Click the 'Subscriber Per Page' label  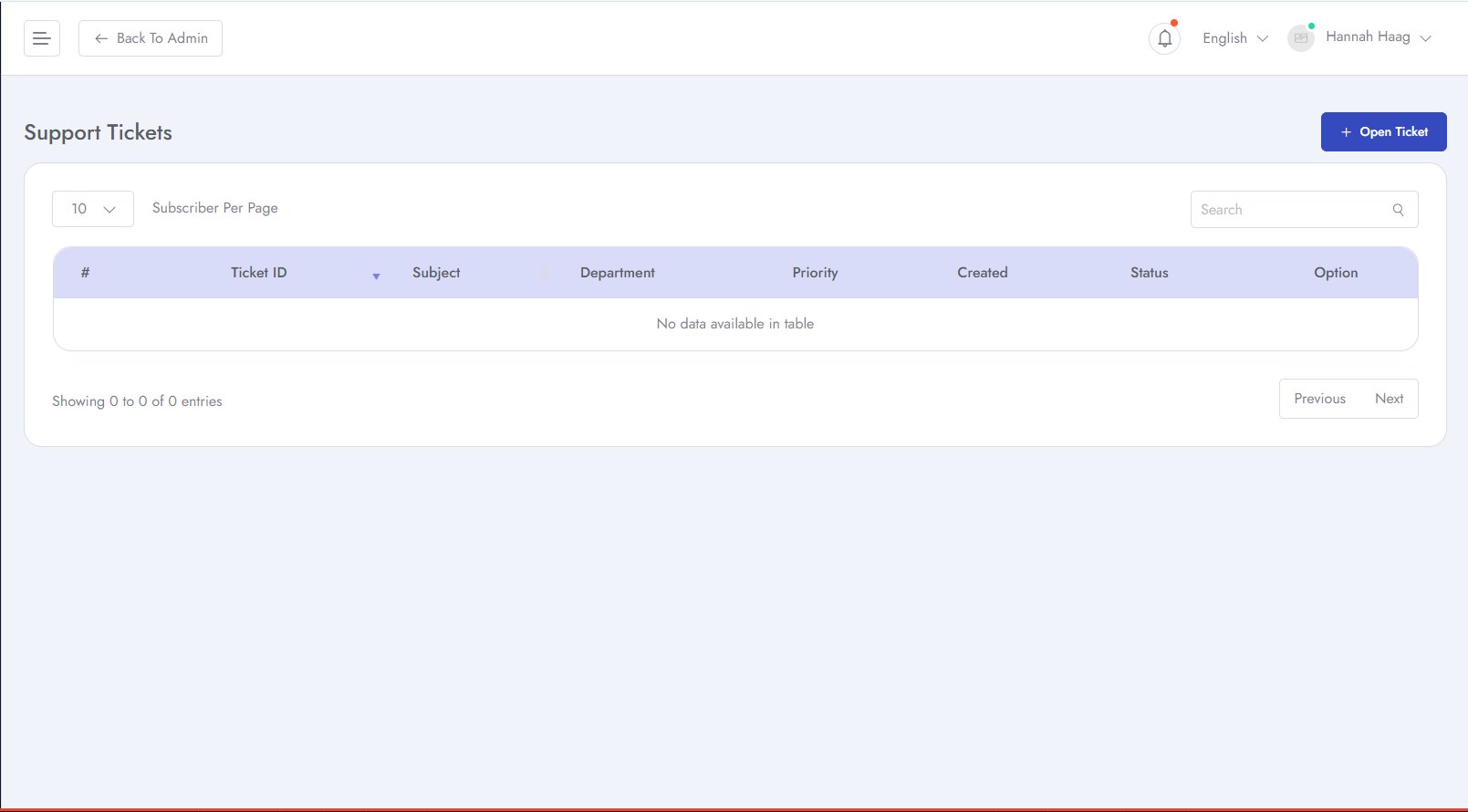[x=215, y=208]
